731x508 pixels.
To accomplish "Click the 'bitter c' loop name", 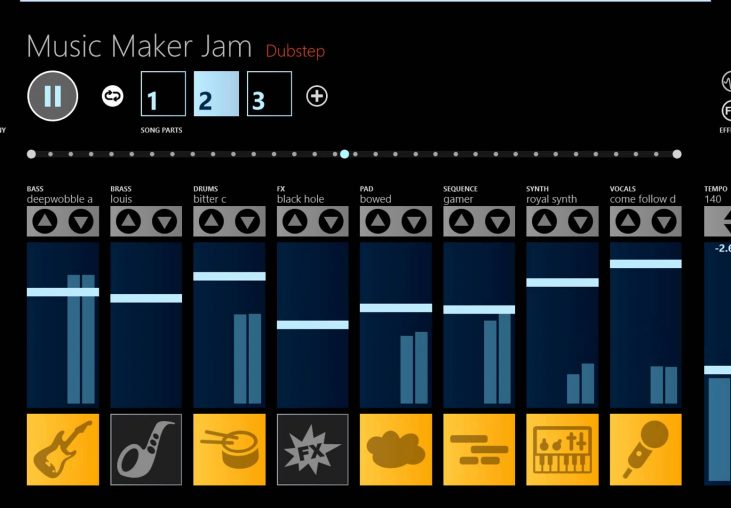I will point(210,199).
